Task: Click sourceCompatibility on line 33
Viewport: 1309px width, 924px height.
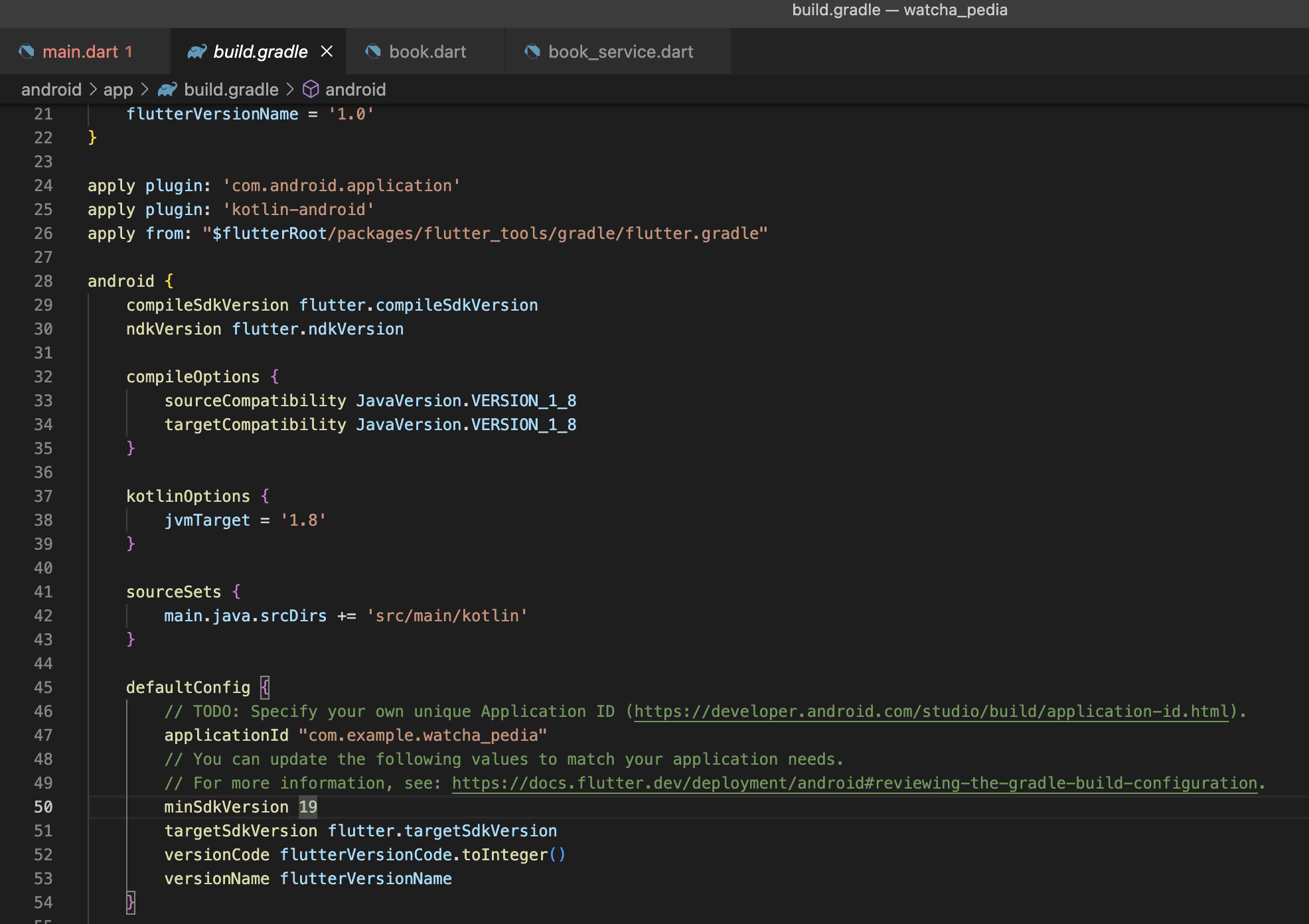Action: tap(255, 401)
